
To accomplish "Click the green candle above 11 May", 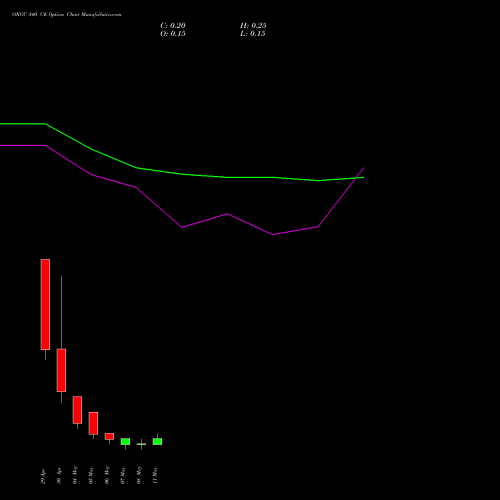I will [x=157, y=442].
